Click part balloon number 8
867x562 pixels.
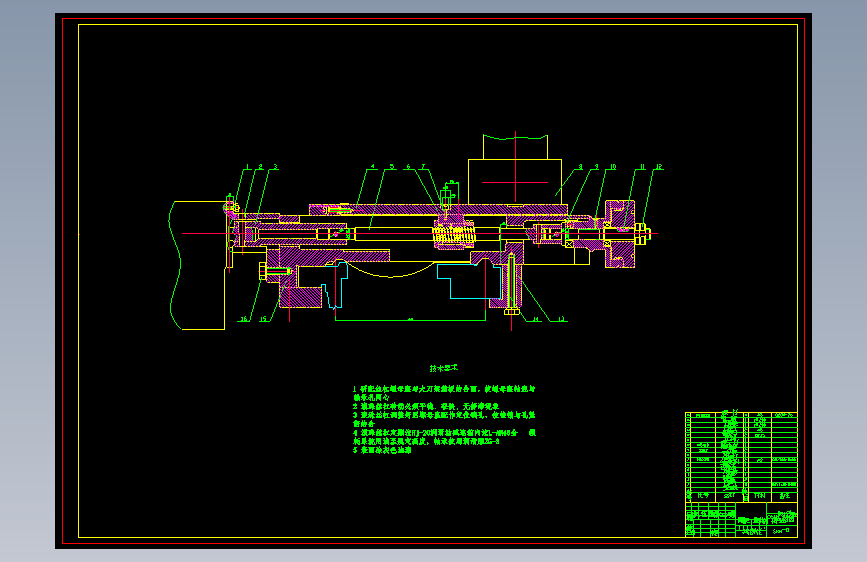[580, 166]
